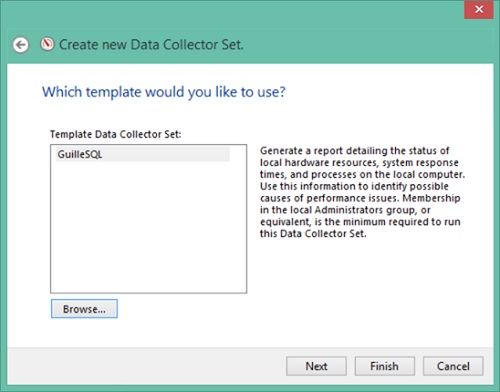Click the 'Which template would you like to use?' heading
500x392 pixels.
point(164,92)
